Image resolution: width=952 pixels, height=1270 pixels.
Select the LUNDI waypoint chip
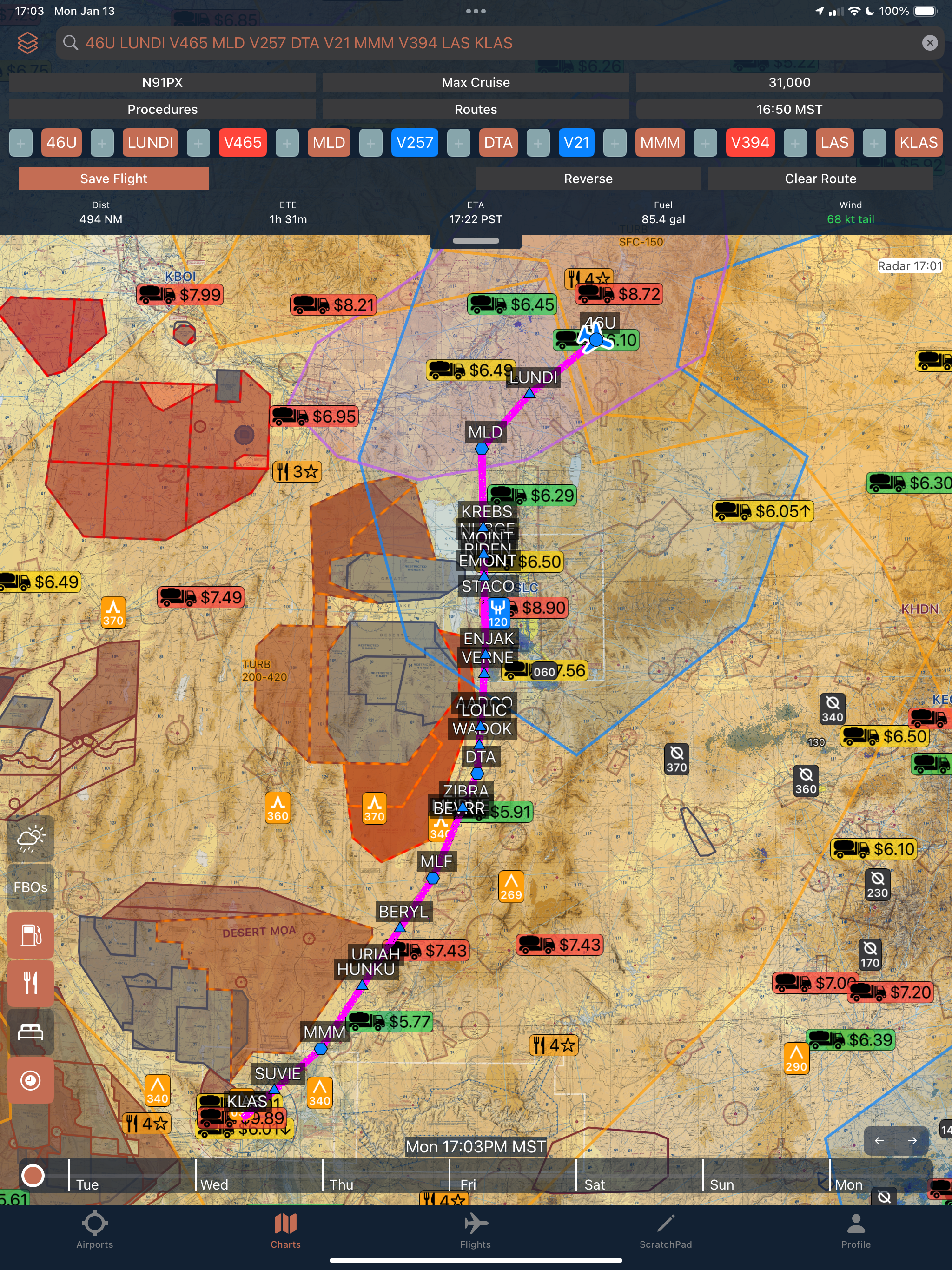tap(150, 142)
